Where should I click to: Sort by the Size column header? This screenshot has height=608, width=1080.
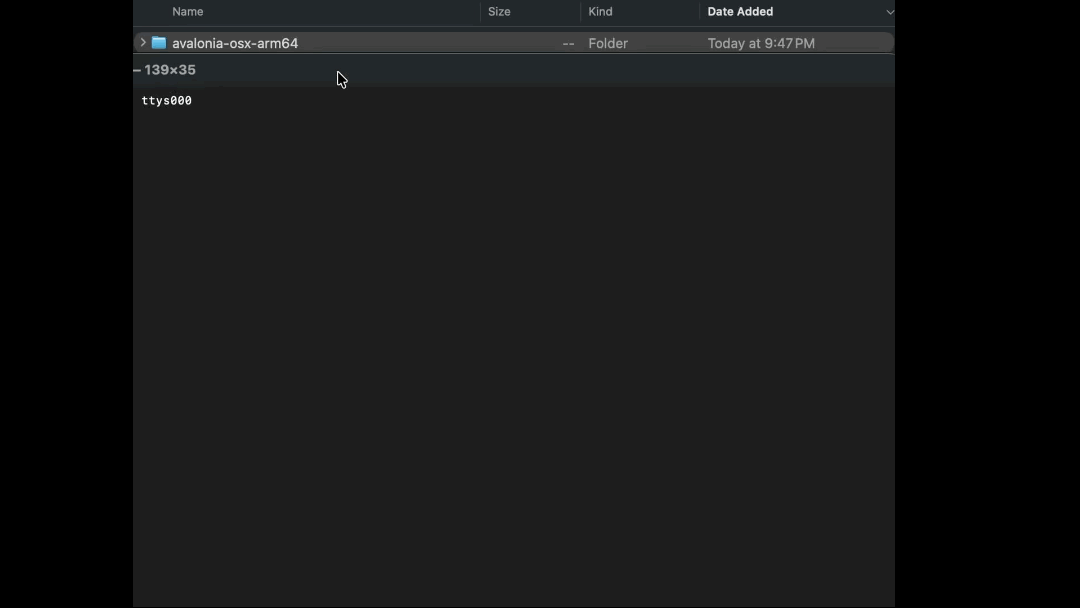coord(499,12)
